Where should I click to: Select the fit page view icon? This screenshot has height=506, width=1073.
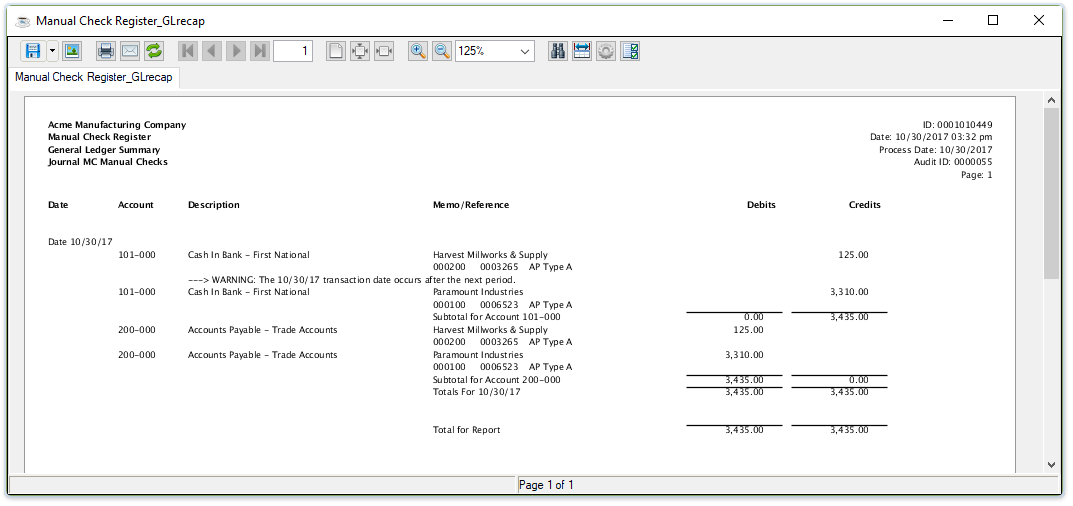click(x=359, y=51)
